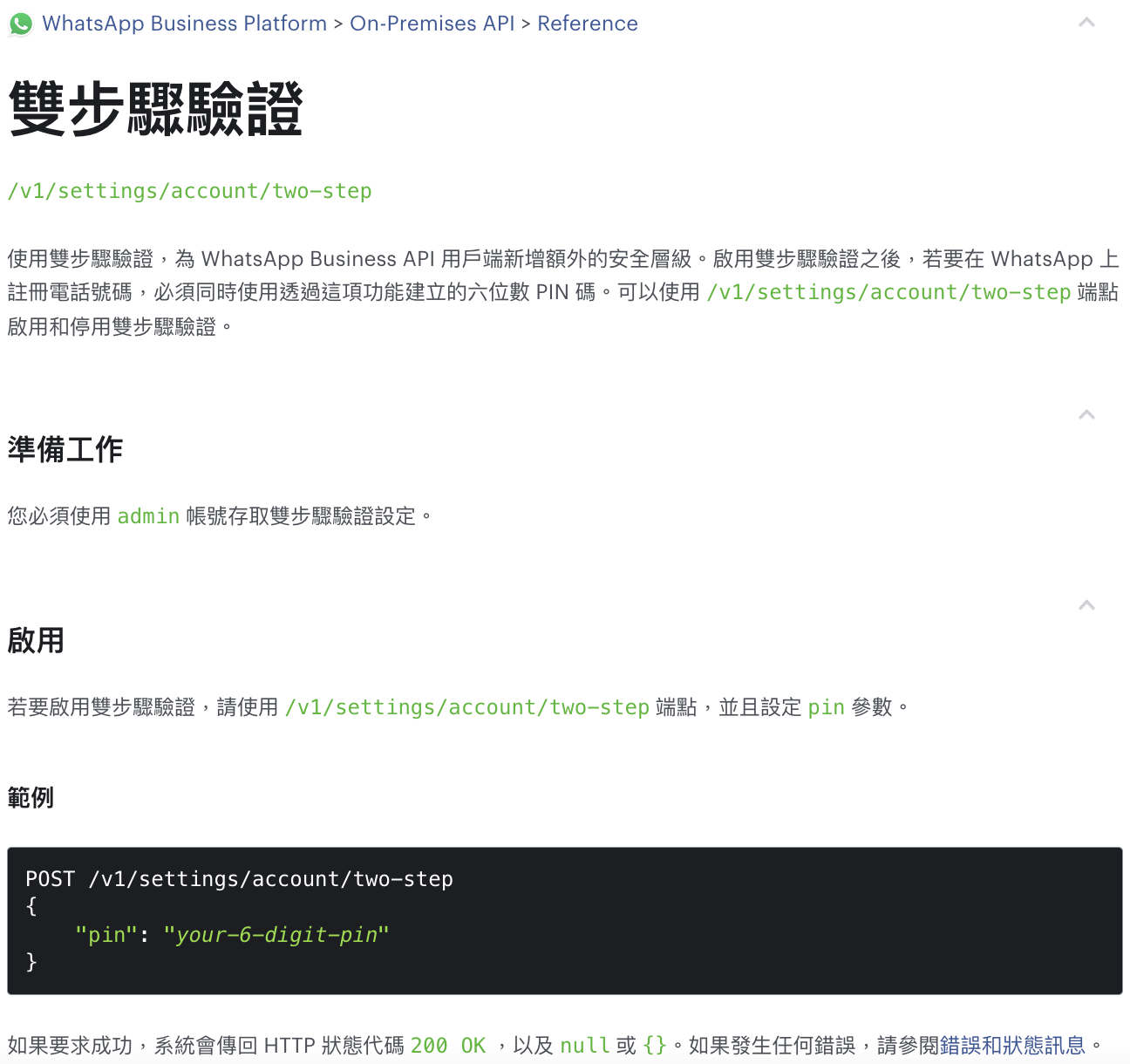Open the 錯誤和狀態訊息 link
This screenshot has height=1064, width=1130.
click(x=1012, y=1045)
